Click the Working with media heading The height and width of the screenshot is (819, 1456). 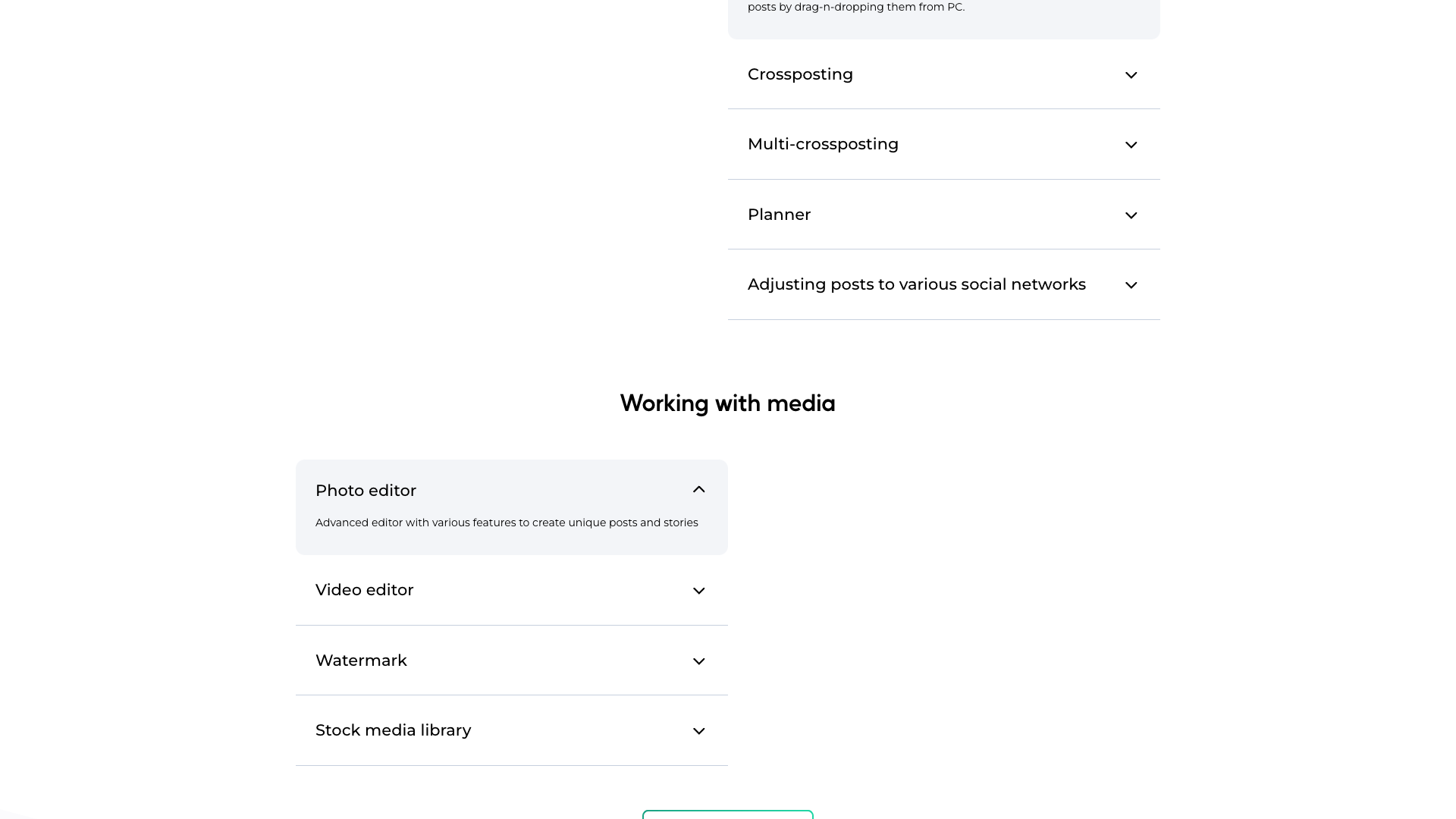(x=727, y=403)
